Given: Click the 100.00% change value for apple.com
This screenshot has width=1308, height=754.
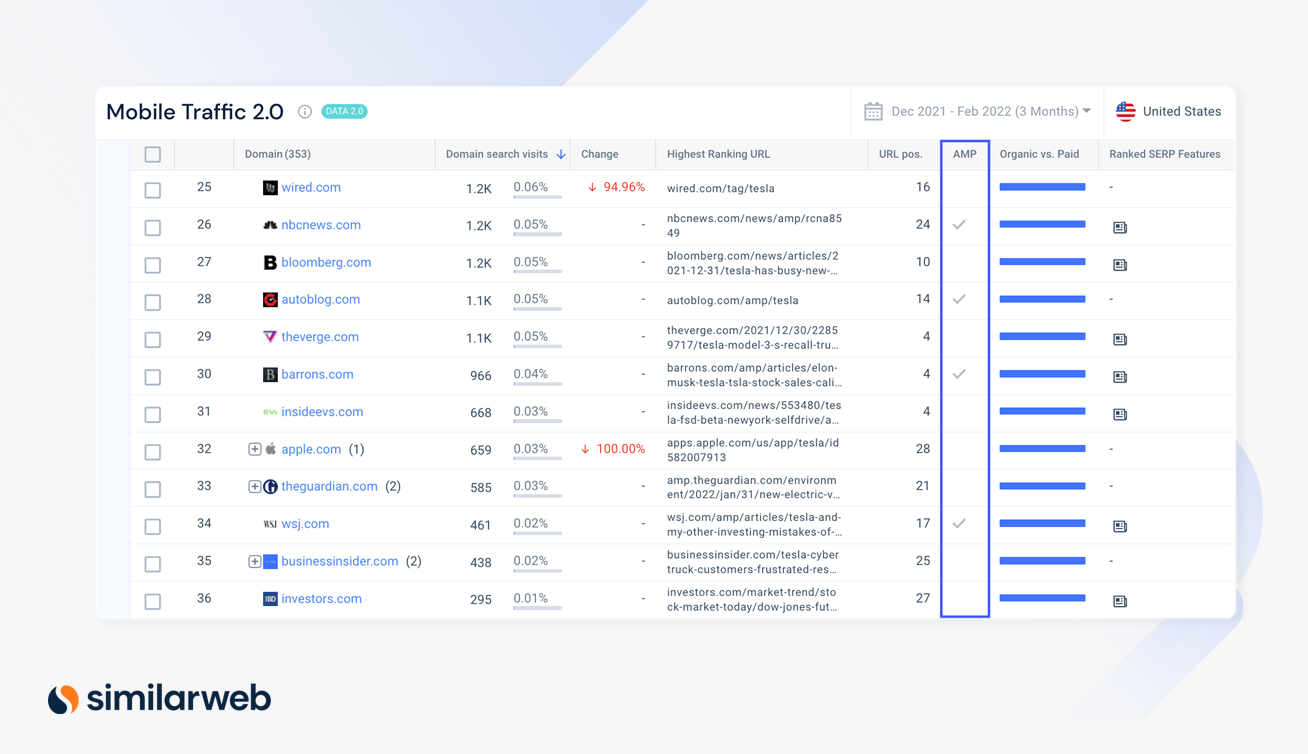Looking at the screenshot, I should pos(613,449).
